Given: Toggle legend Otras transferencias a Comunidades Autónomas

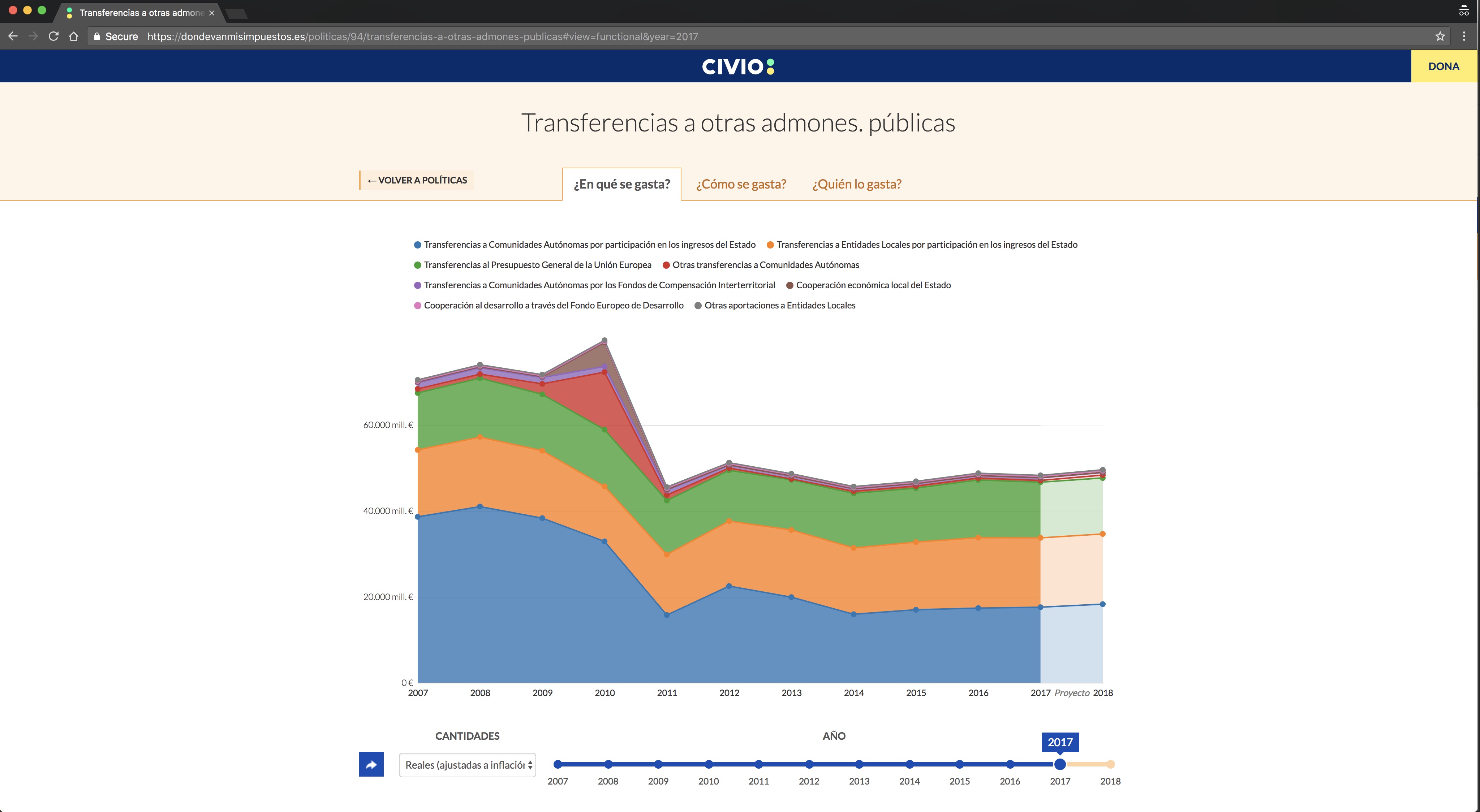Looking at the screenshot, I should coord(761,265).
